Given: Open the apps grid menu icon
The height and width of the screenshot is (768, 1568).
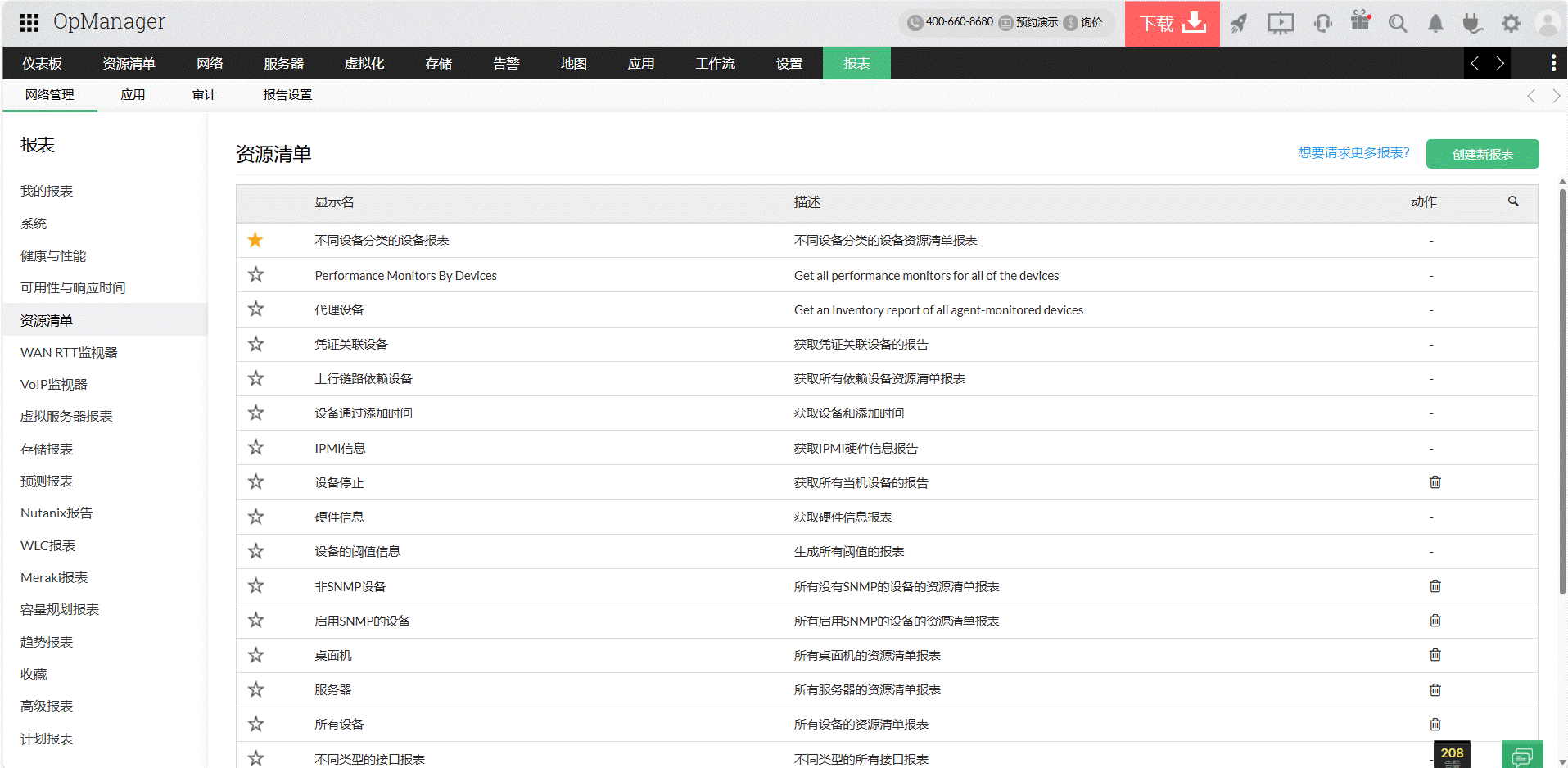Looking at the screenshot, I should 29,23.
